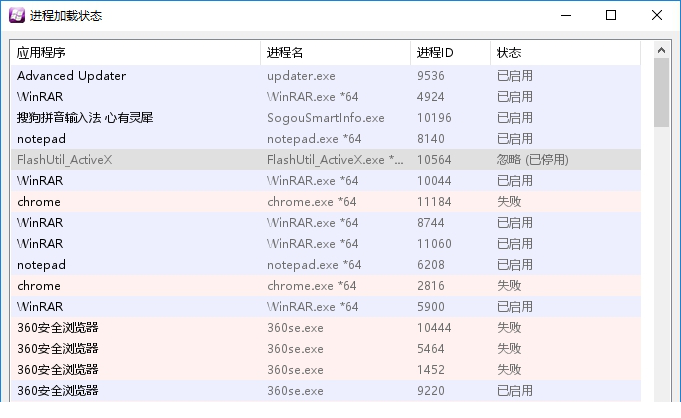The height and width of the screenshot is (418, 681).
Task: Sort by the 状态 column header
Action: [565, 53]
